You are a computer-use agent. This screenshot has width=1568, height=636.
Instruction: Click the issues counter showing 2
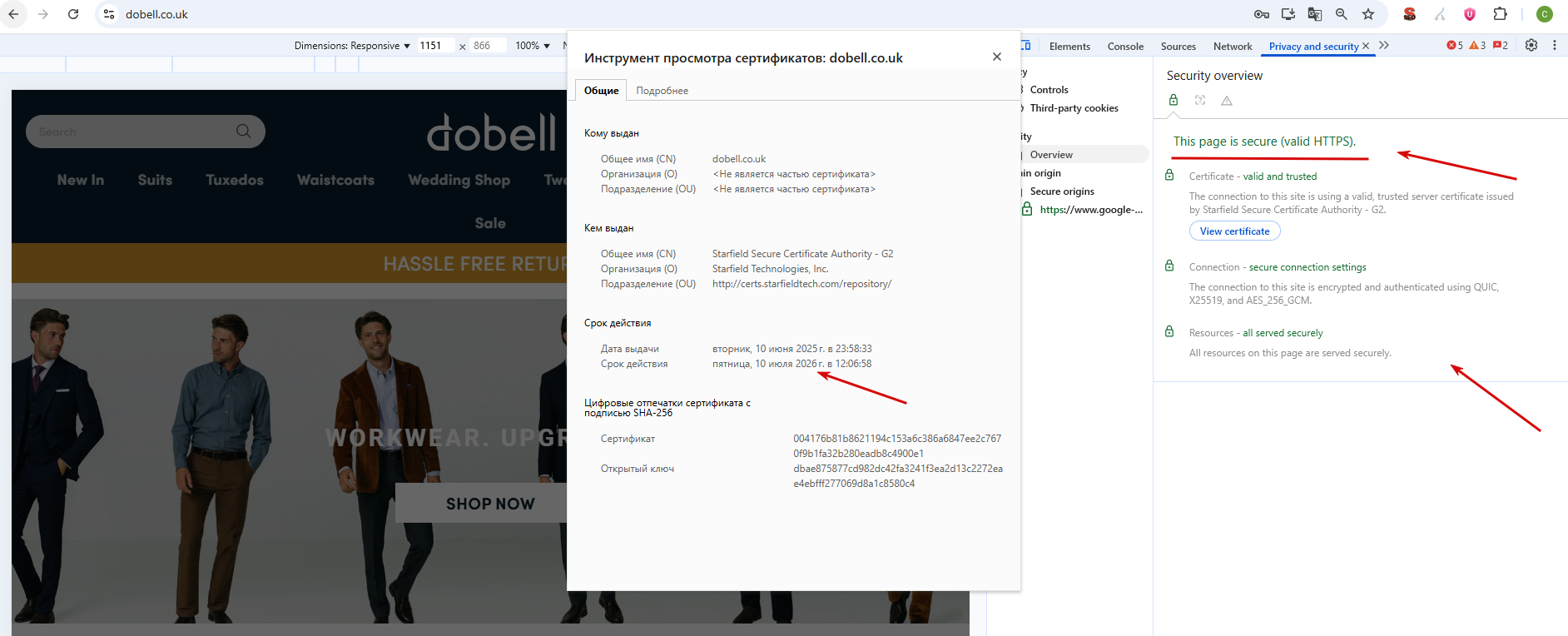1501,46
